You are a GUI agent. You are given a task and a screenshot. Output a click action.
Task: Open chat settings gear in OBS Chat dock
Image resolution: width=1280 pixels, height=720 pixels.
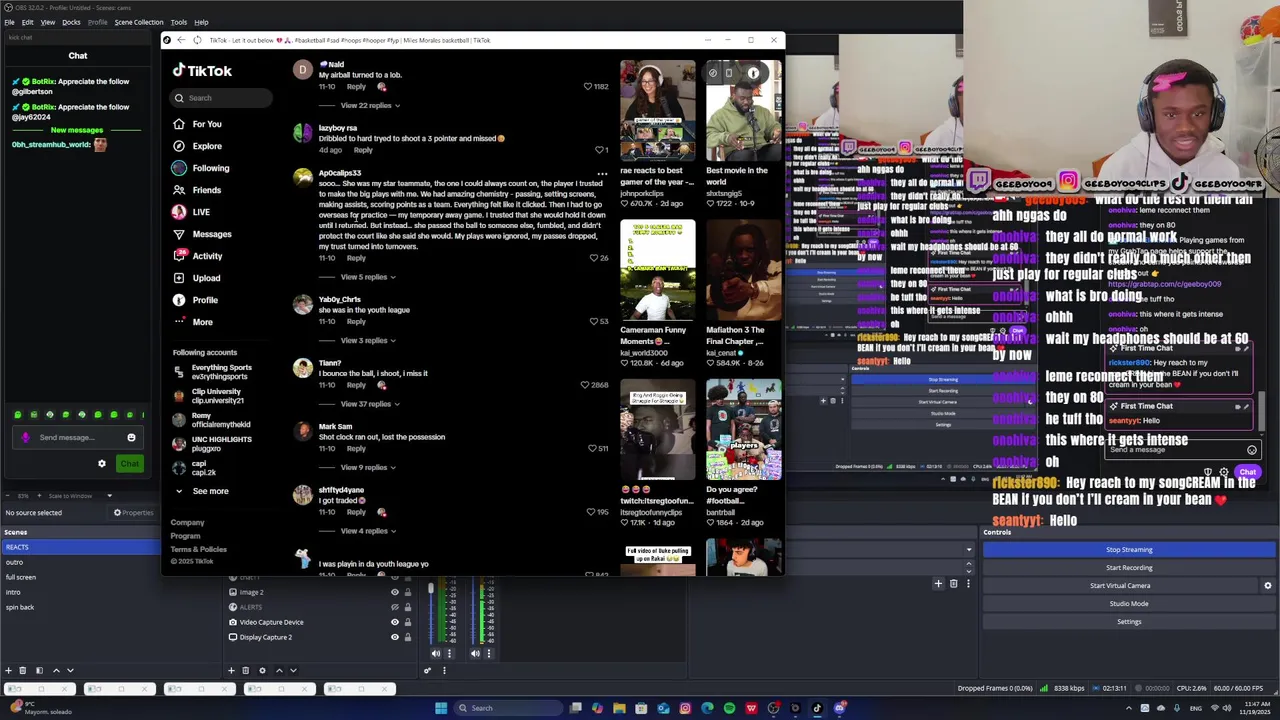pyautogui.click(x=101, y=464)
